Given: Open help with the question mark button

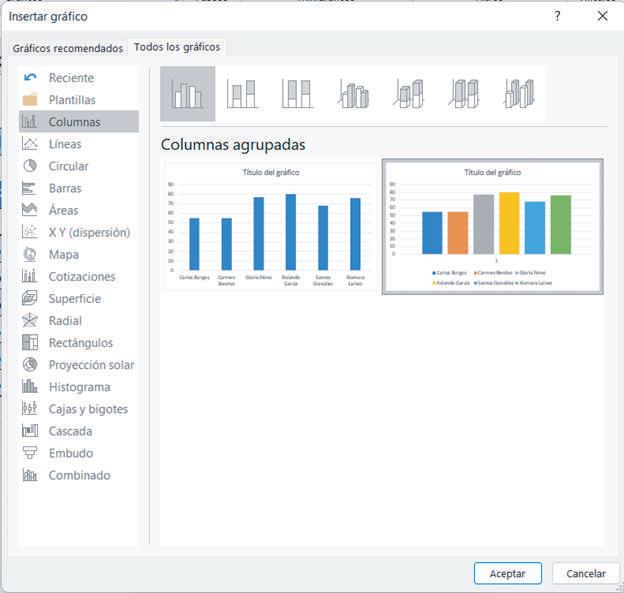Looking at the screenshot, I should (x=557, y=16).
